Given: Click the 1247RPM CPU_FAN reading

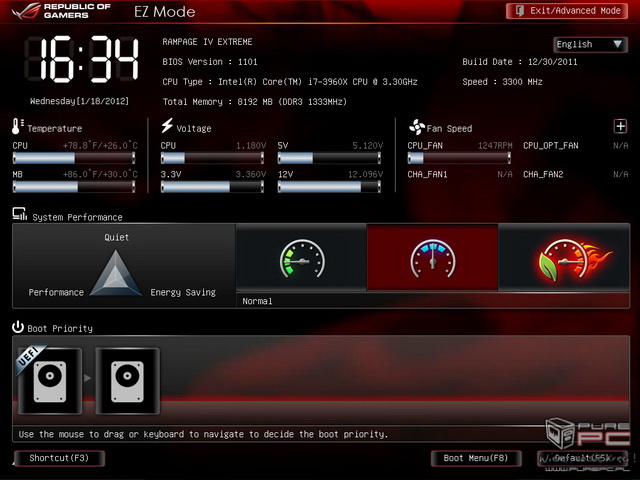Looking at the screenshot, I should pyautogui.click(x=495, y=146).
